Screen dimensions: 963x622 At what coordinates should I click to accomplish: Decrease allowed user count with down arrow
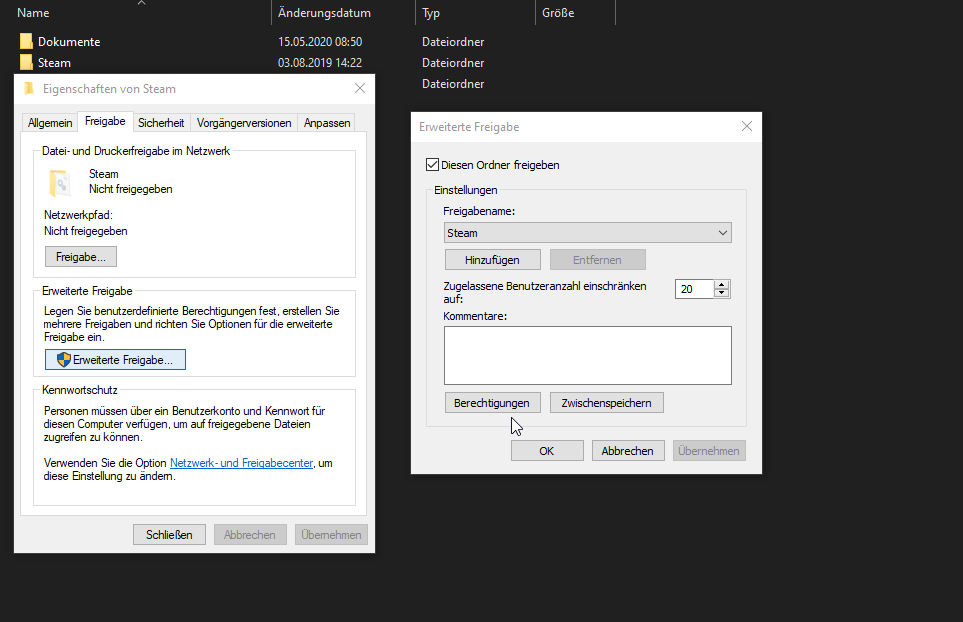point(722,293)
